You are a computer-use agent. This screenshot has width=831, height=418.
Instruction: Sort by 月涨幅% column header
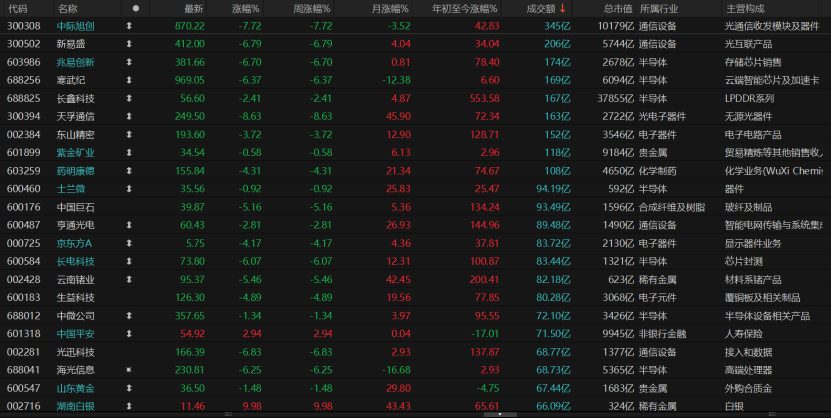click(x=390, y=8)
